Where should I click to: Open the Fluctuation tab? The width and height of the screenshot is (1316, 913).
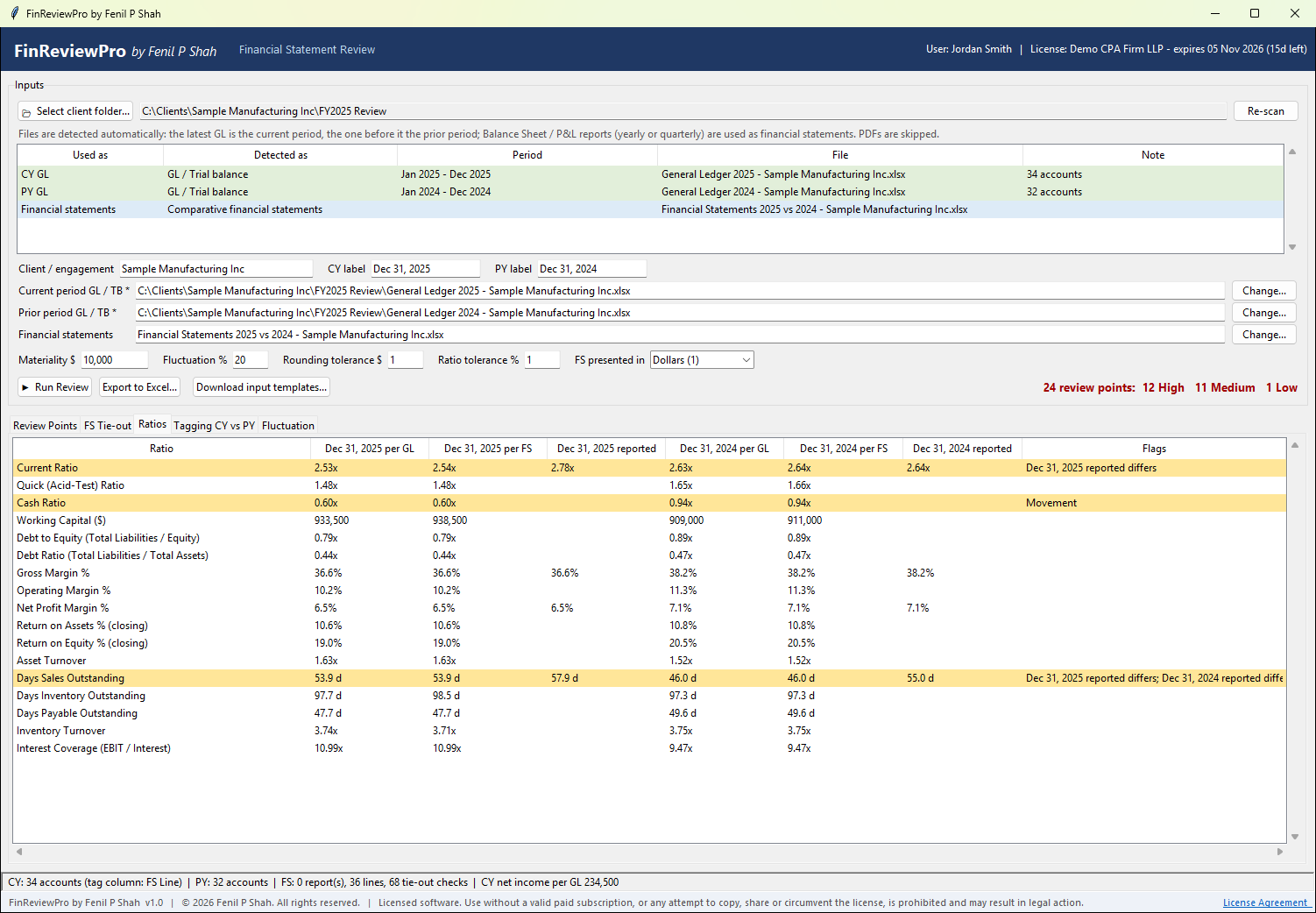[x=287, y=426]
